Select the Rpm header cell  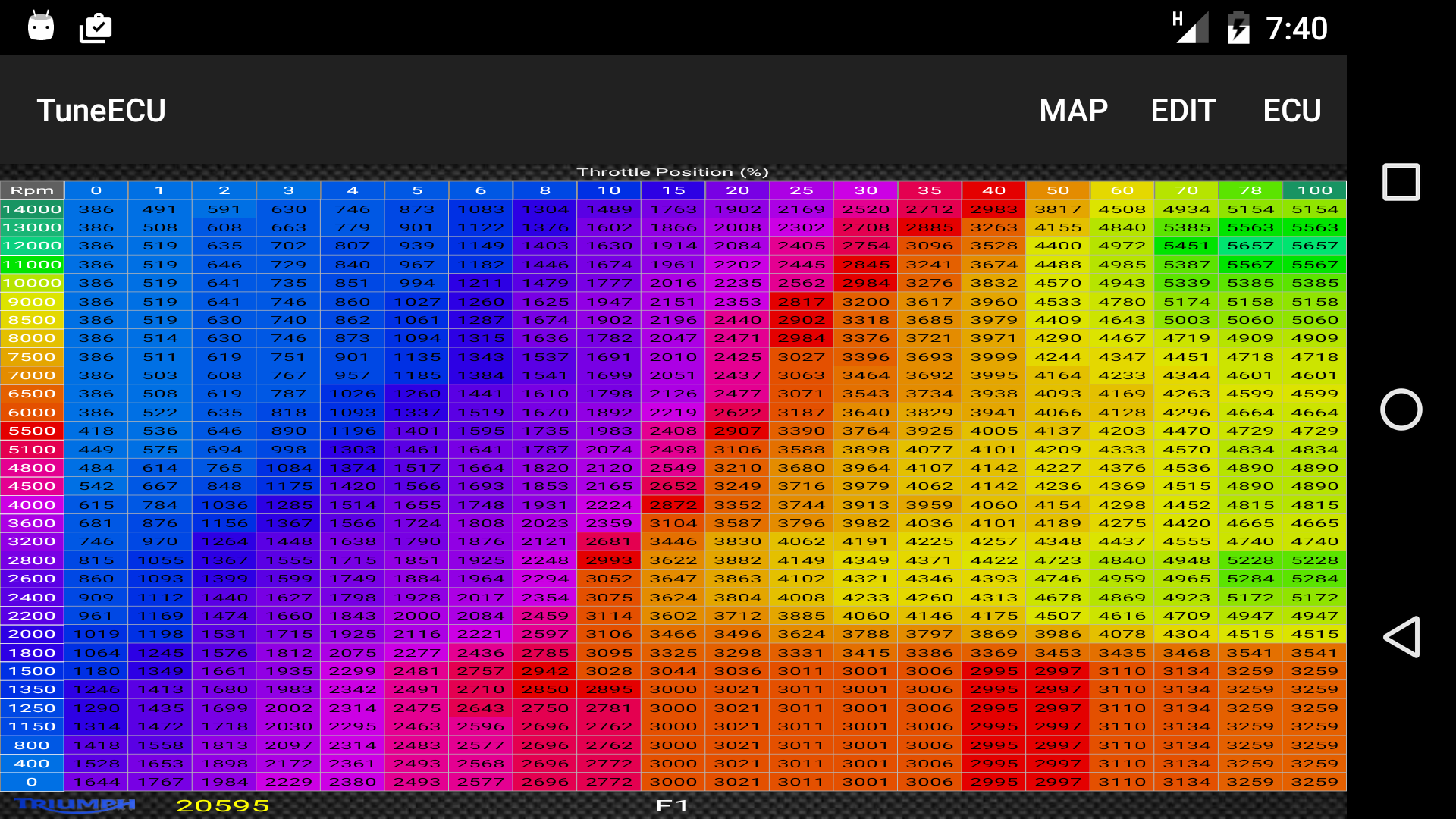pyautogui.click(x=32, y=190)
